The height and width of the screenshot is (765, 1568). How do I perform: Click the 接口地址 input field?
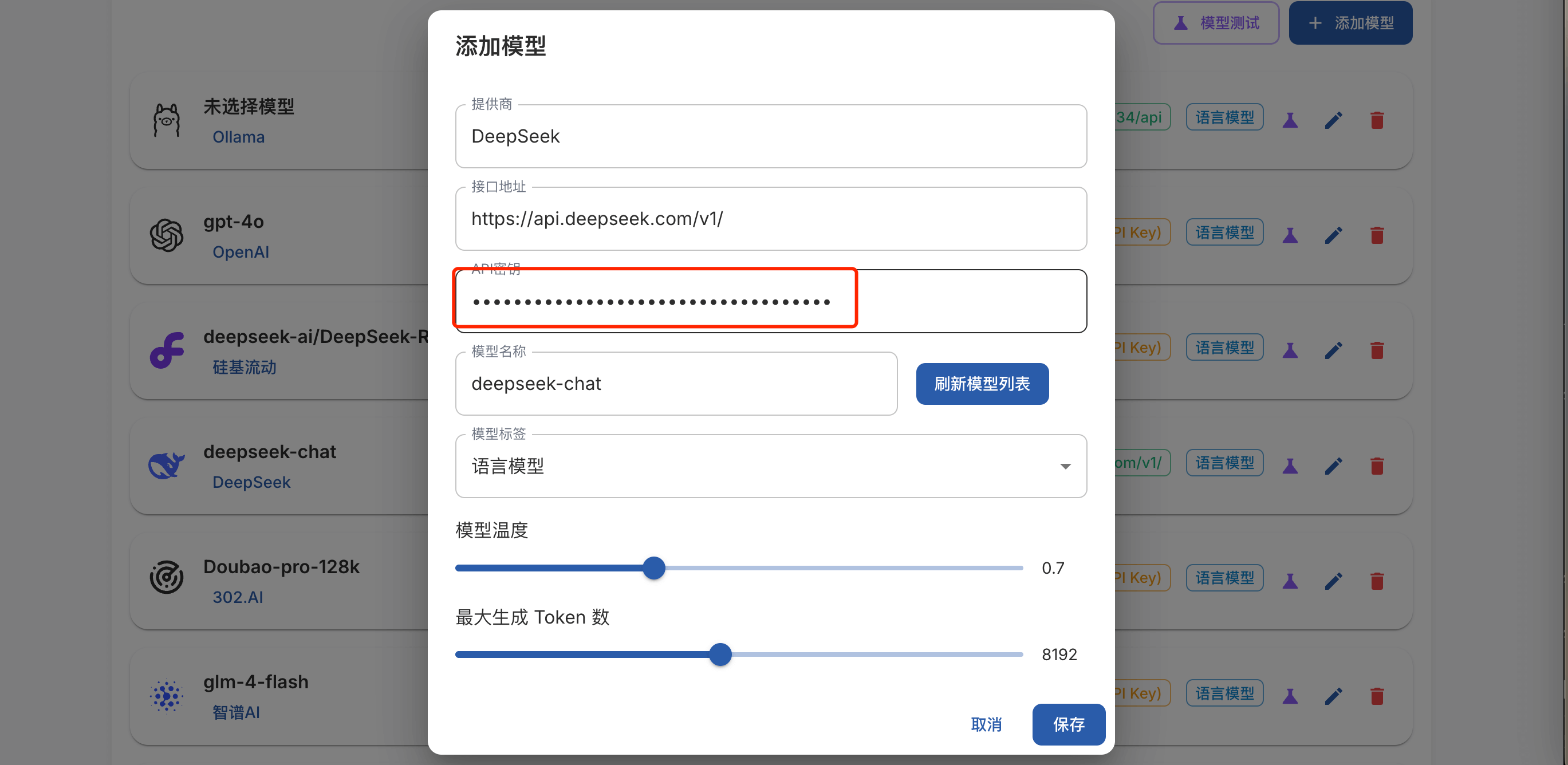[x=771, y=219]
